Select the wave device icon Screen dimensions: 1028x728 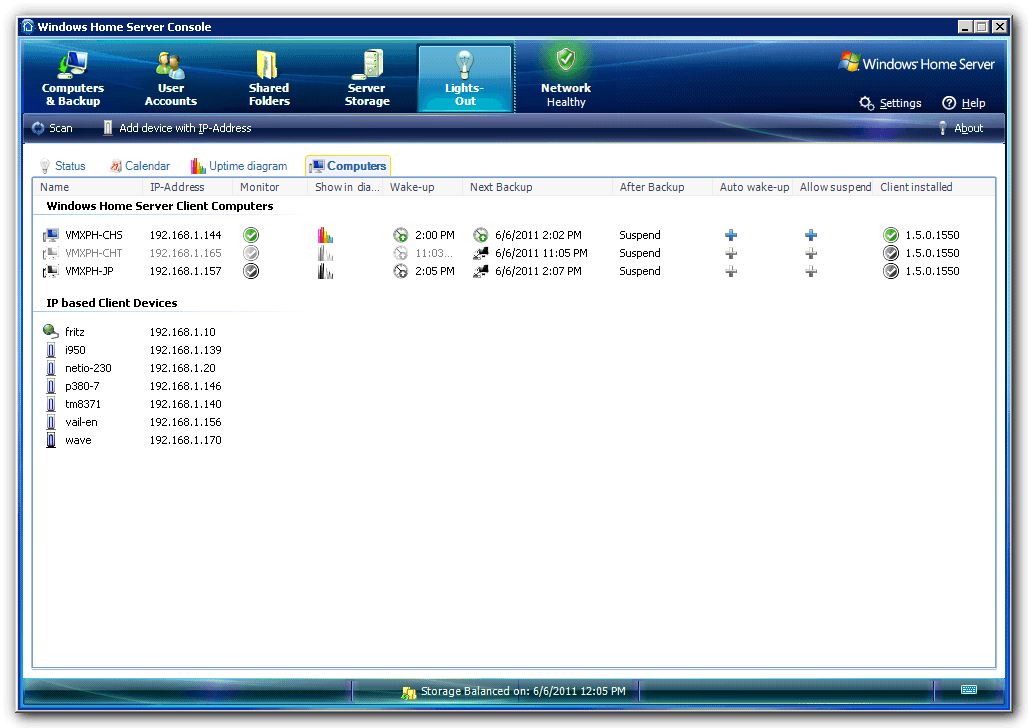(x=50, y=440)
